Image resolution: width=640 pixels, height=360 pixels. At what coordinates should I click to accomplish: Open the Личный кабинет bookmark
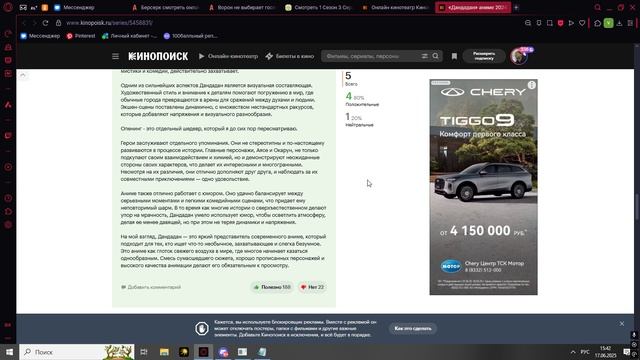pyautogui.click(x=129, y=36)
